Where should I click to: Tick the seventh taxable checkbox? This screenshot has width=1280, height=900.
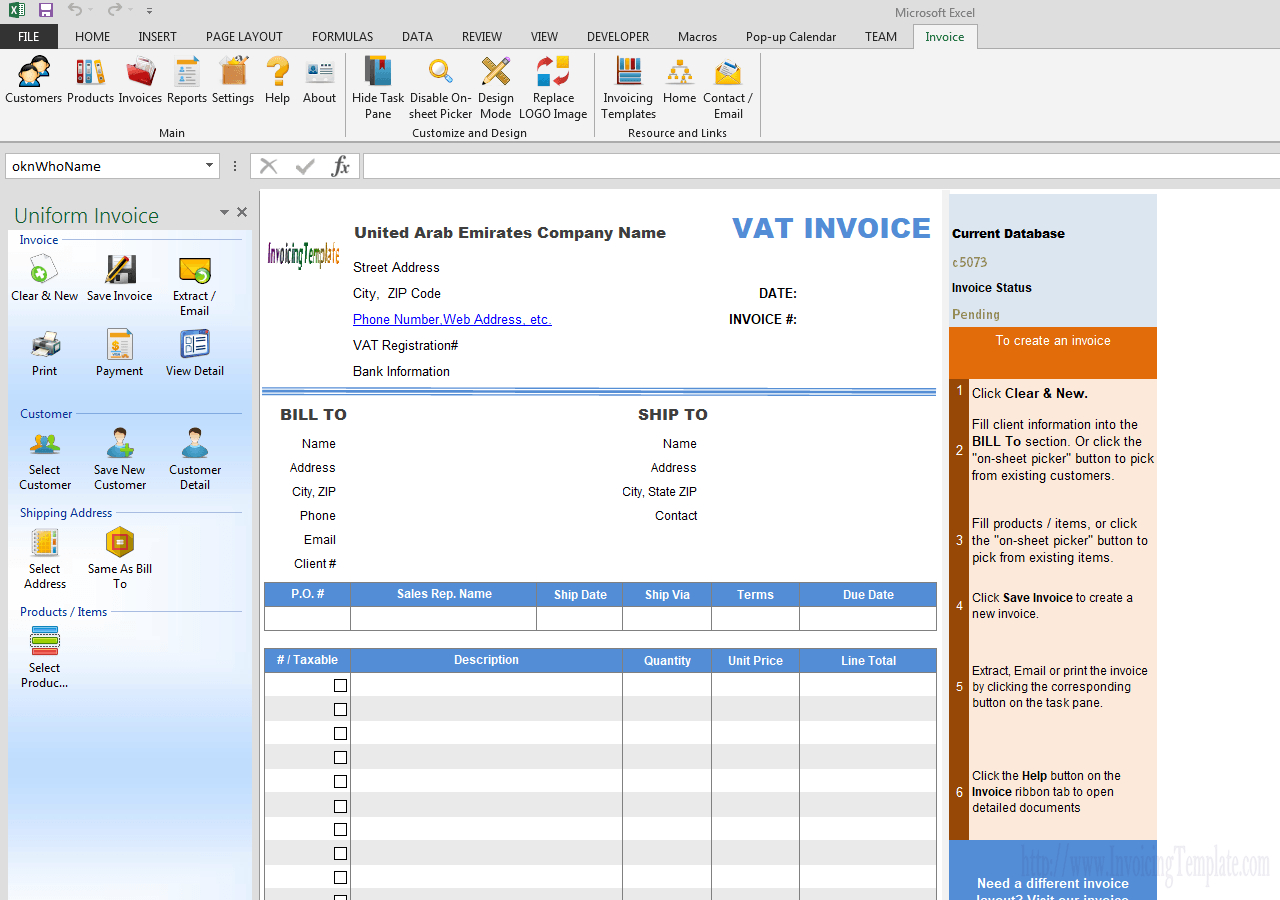pos(340,829)
